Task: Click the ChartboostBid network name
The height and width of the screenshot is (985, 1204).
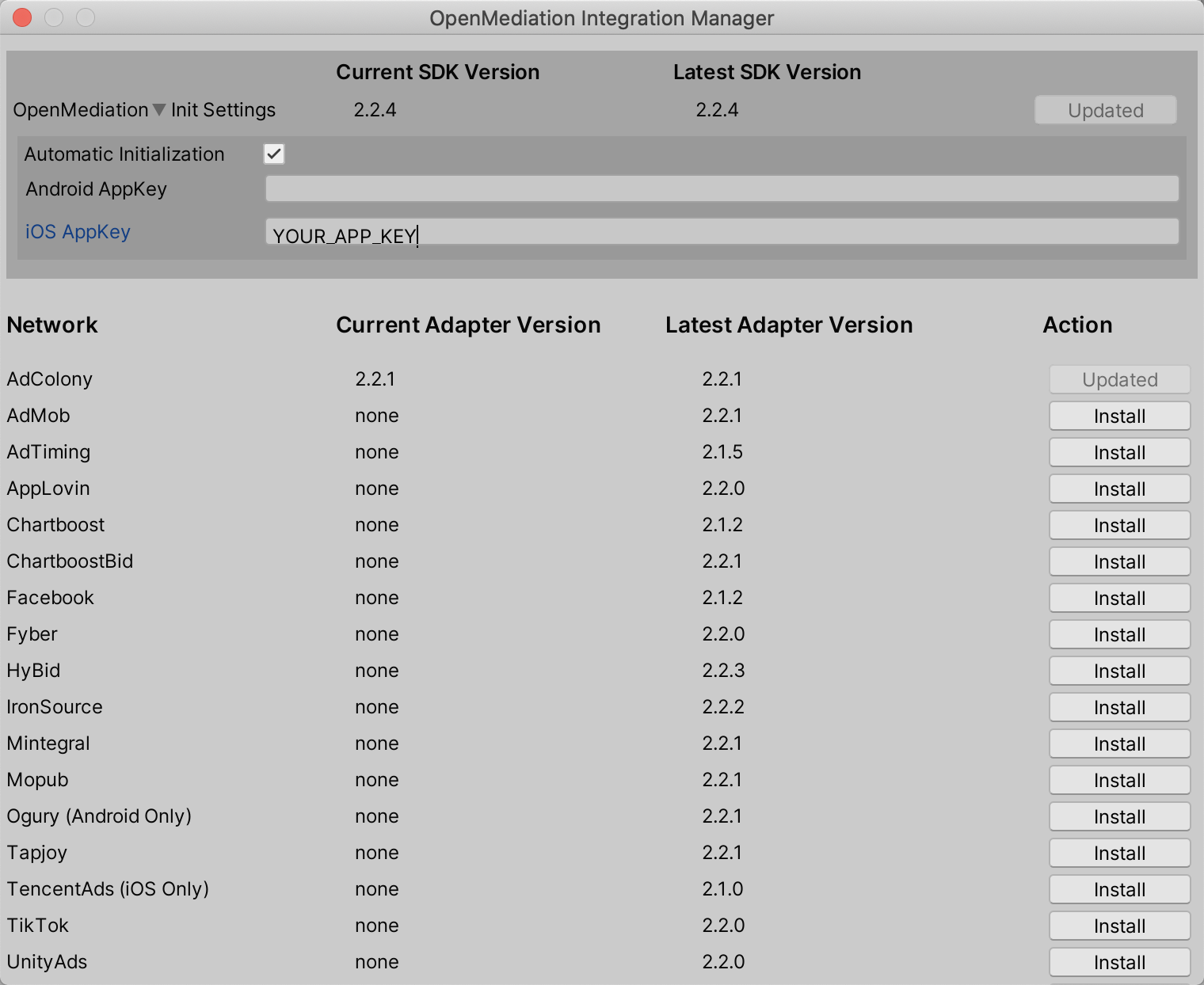Action: coord(70,561)
